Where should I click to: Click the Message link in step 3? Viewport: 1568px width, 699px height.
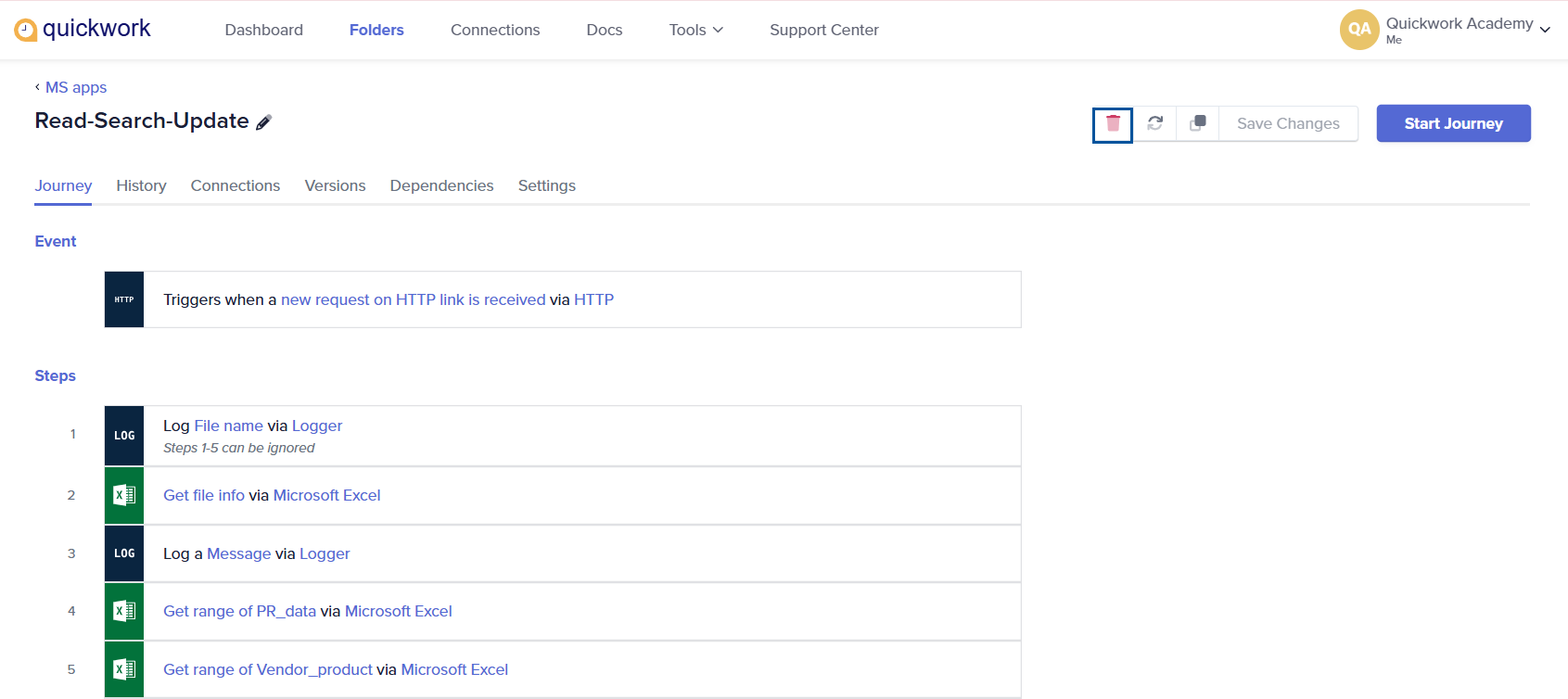tap(239, 553)
